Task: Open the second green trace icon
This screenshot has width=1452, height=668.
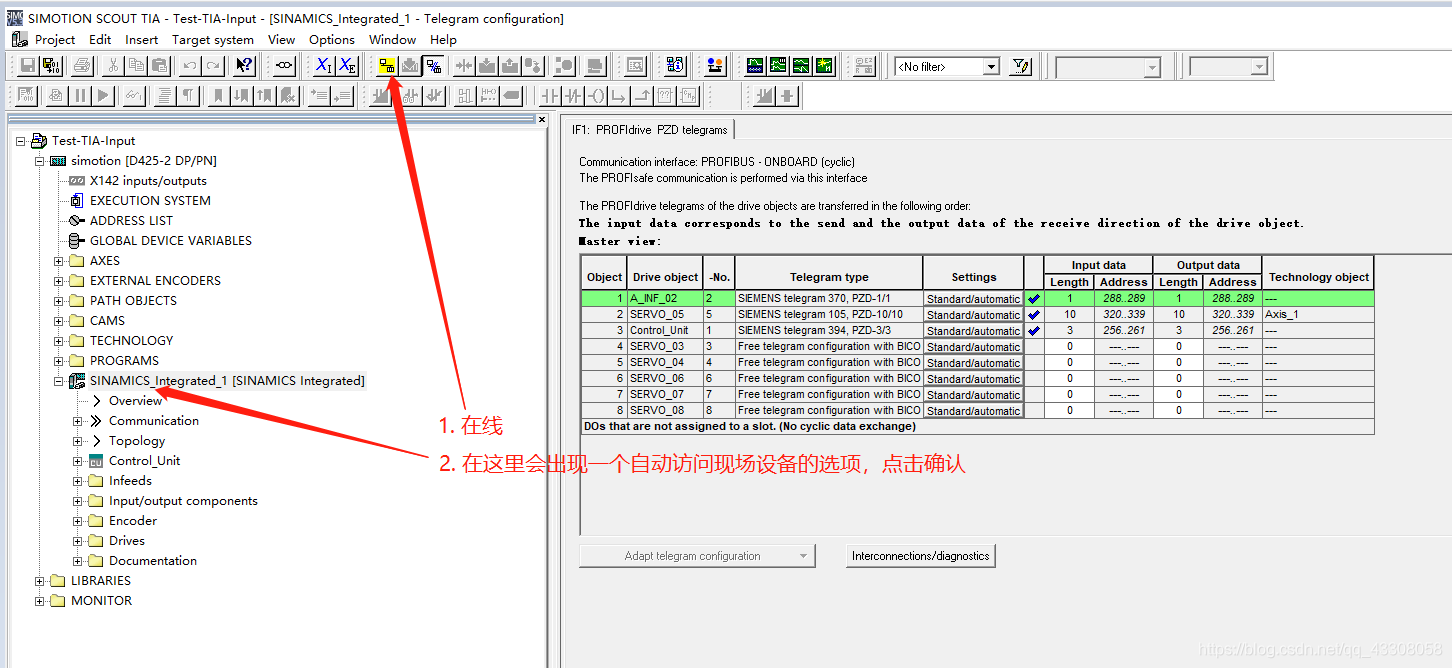Action: coord(778,66)
